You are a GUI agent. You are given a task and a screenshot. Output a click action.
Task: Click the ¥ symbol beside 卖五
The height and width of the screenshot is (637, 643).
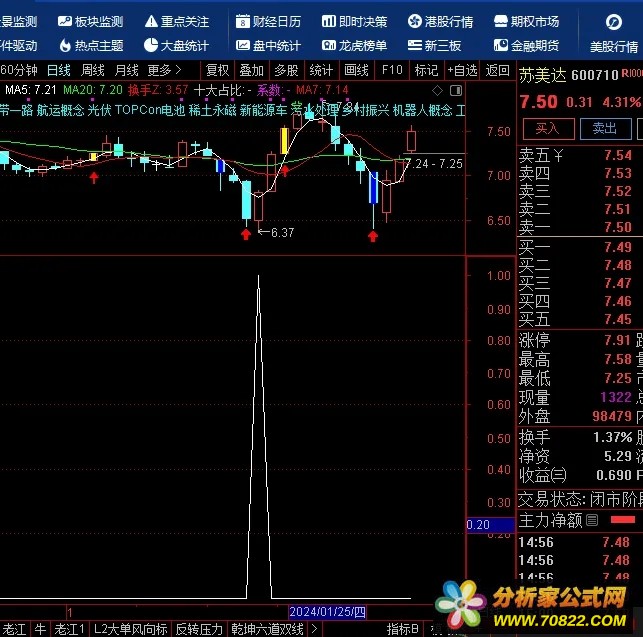pyautogui.click(x=558, y=155)
